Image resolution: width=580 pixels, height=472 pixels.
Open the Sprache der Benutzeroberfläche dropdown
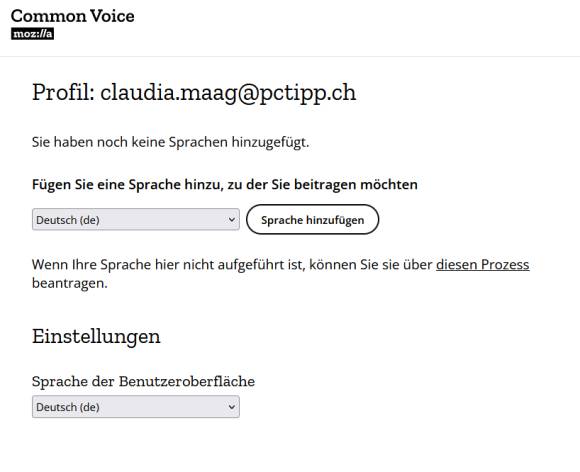(x=136, y=407)
